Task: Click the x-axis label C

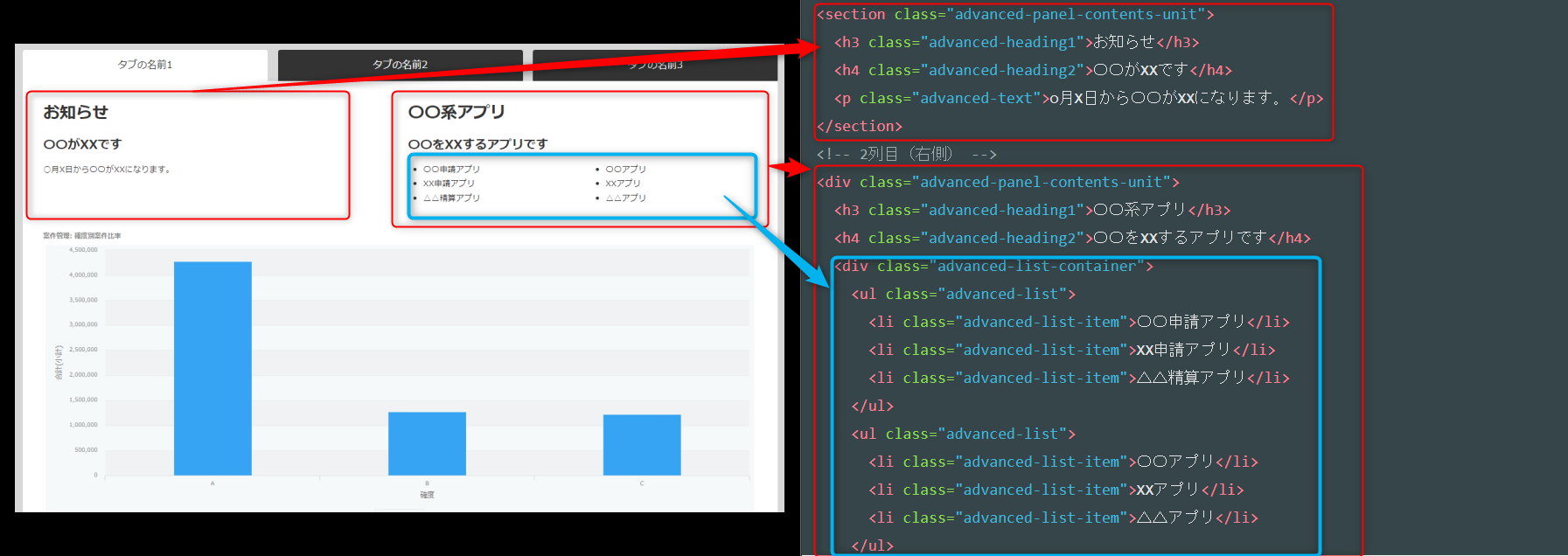Action: [x=642, y=483]
